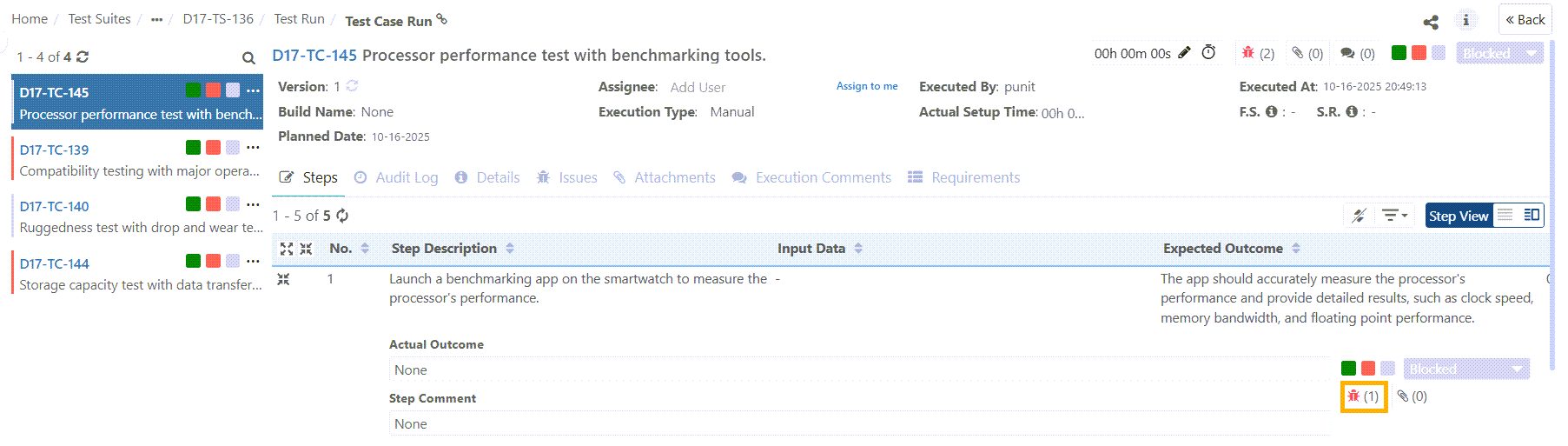Sort by Step Description column
1568x446 pixels.
point(510,249)
